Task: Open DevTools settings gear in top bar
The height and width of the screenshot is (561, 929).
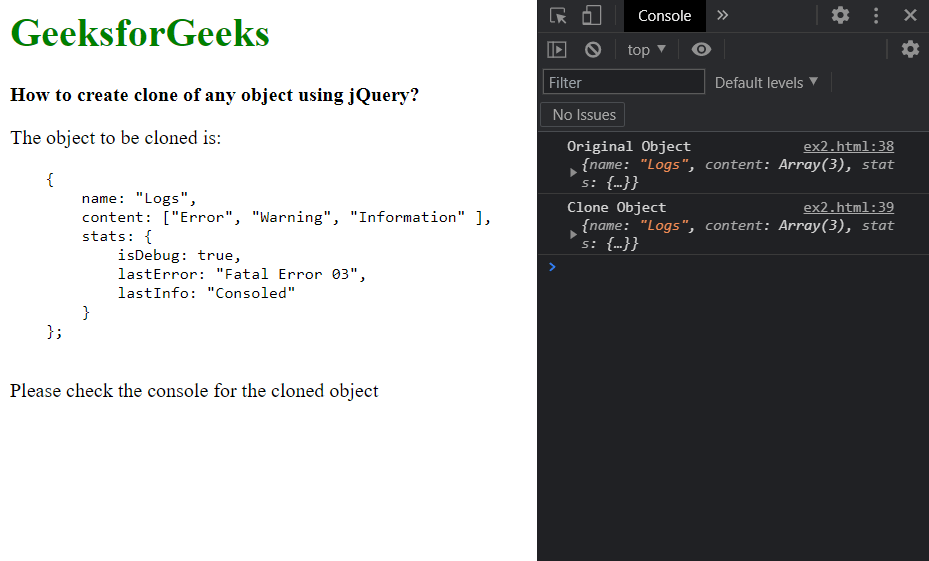Action: pyautogui.click(x=840, y=15)
